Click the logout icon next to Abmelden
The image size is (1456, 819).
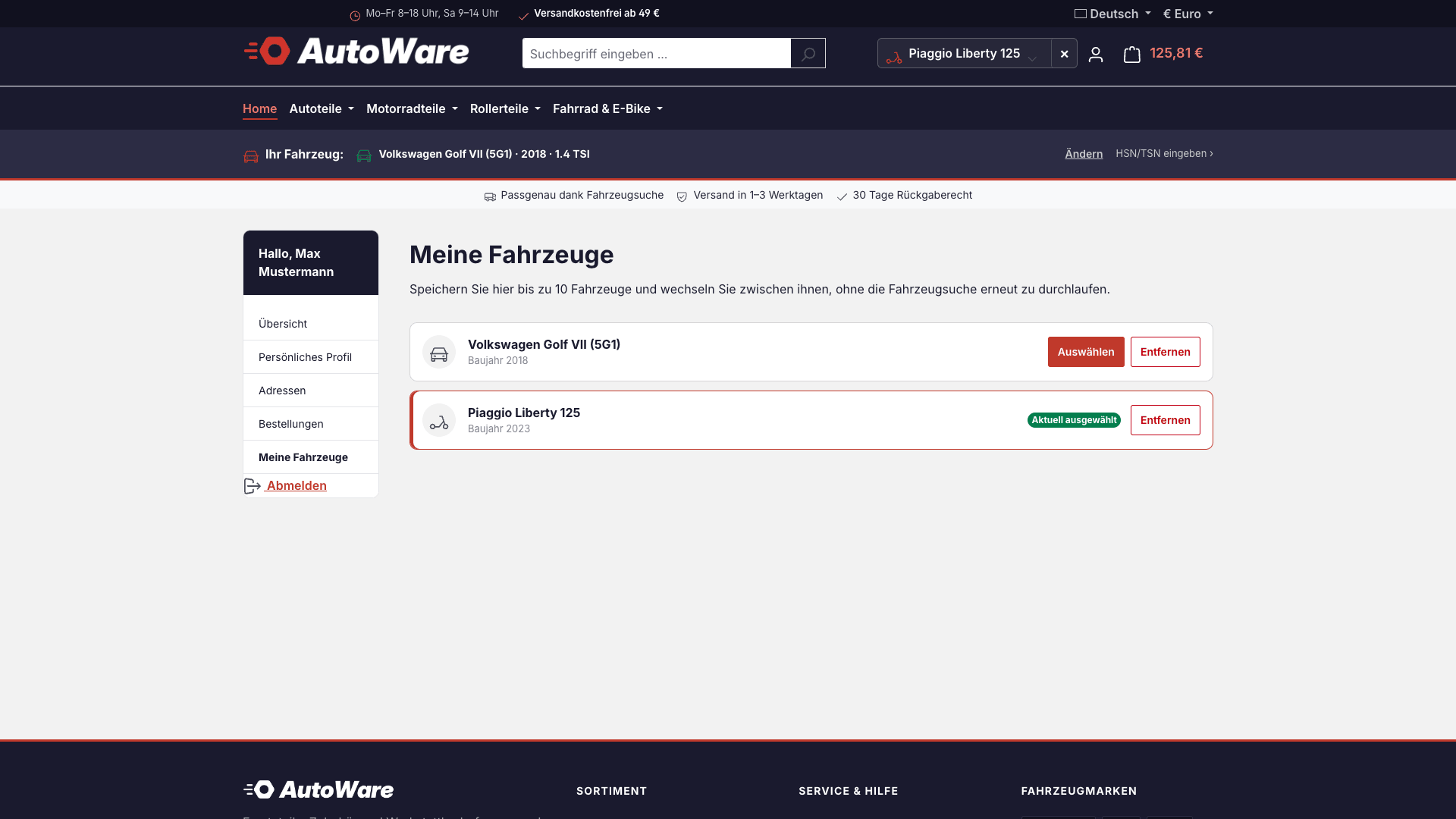(252, 486)
